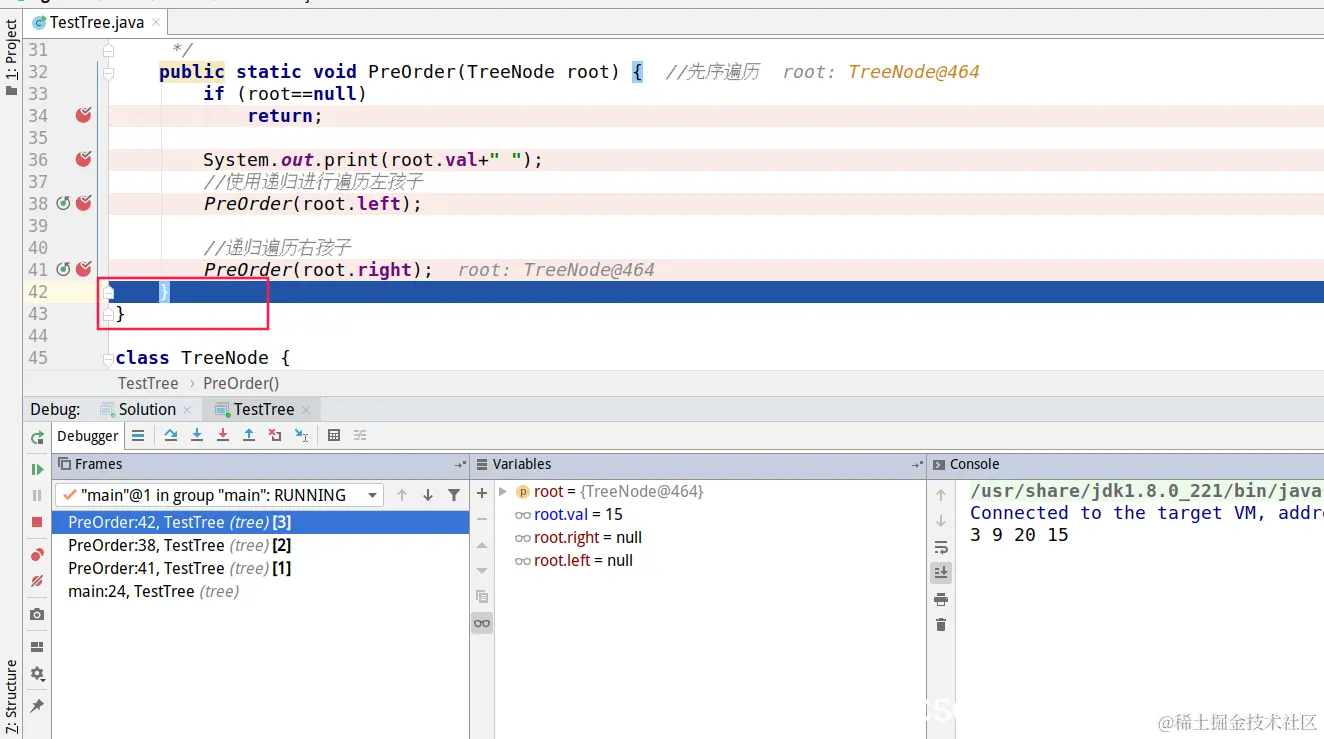Move watch up in Variables

(x=482, y=545)
